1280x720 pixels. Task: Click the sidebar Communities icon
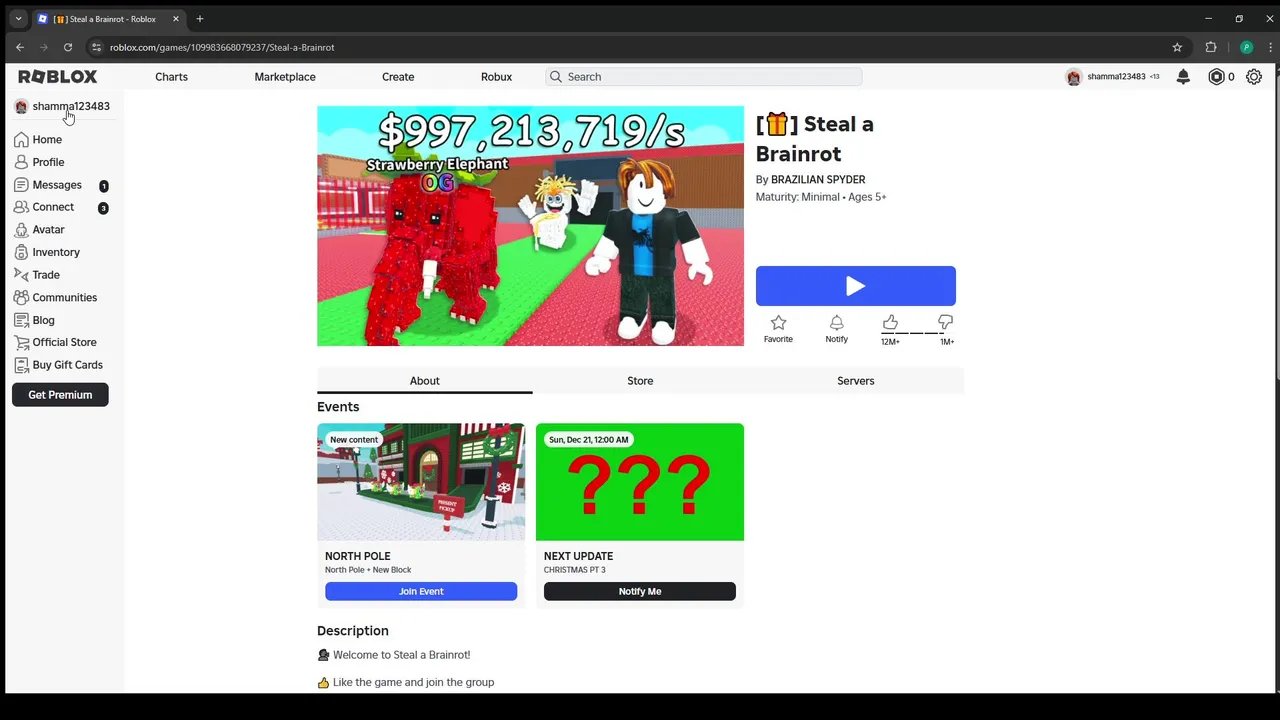click(21, 297)
